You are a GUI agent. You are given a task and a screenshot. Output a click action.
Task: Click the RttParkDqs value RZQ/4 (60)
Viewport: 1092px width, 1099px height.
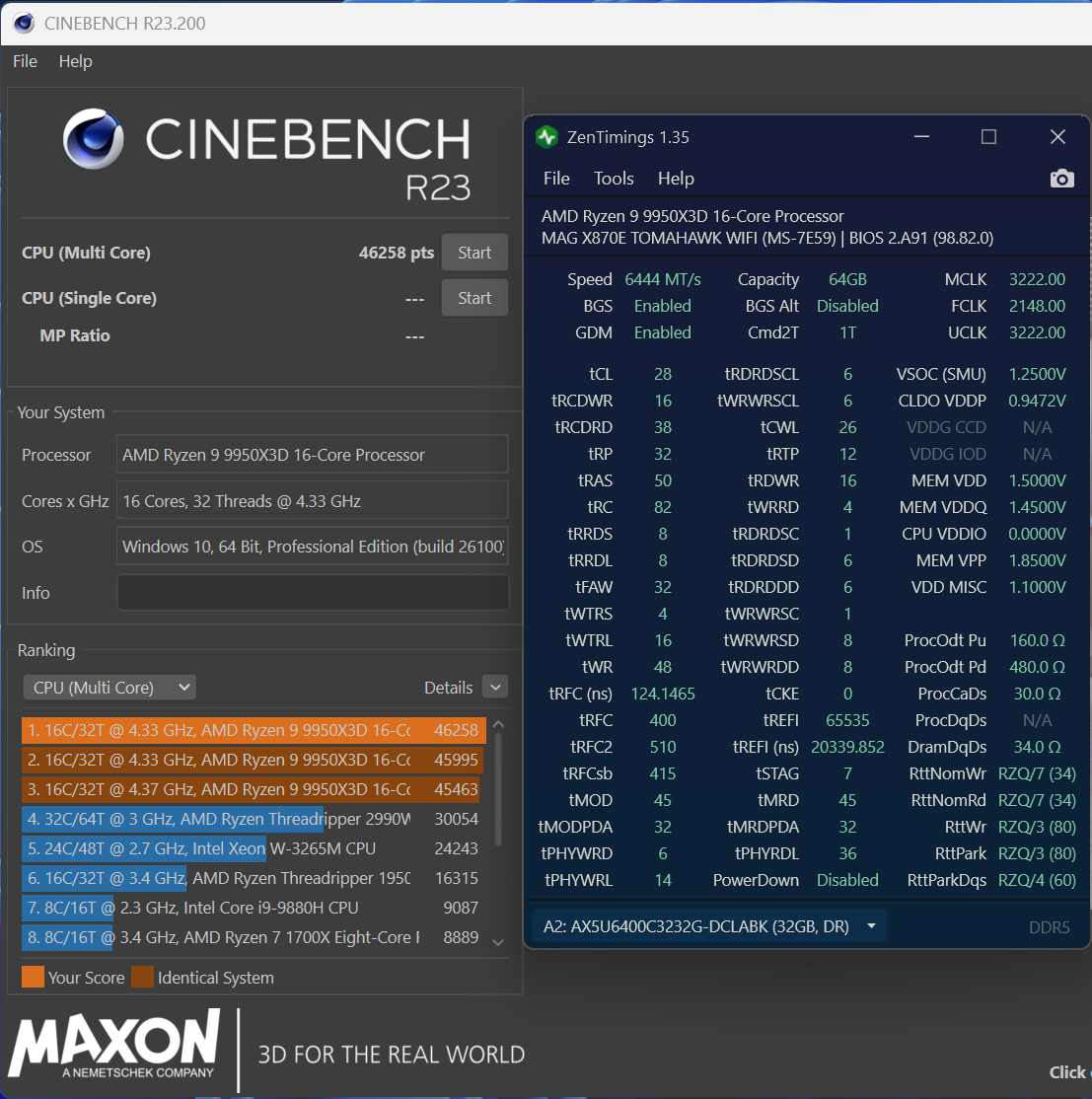pyautogui.click(x=1037, y=880)
